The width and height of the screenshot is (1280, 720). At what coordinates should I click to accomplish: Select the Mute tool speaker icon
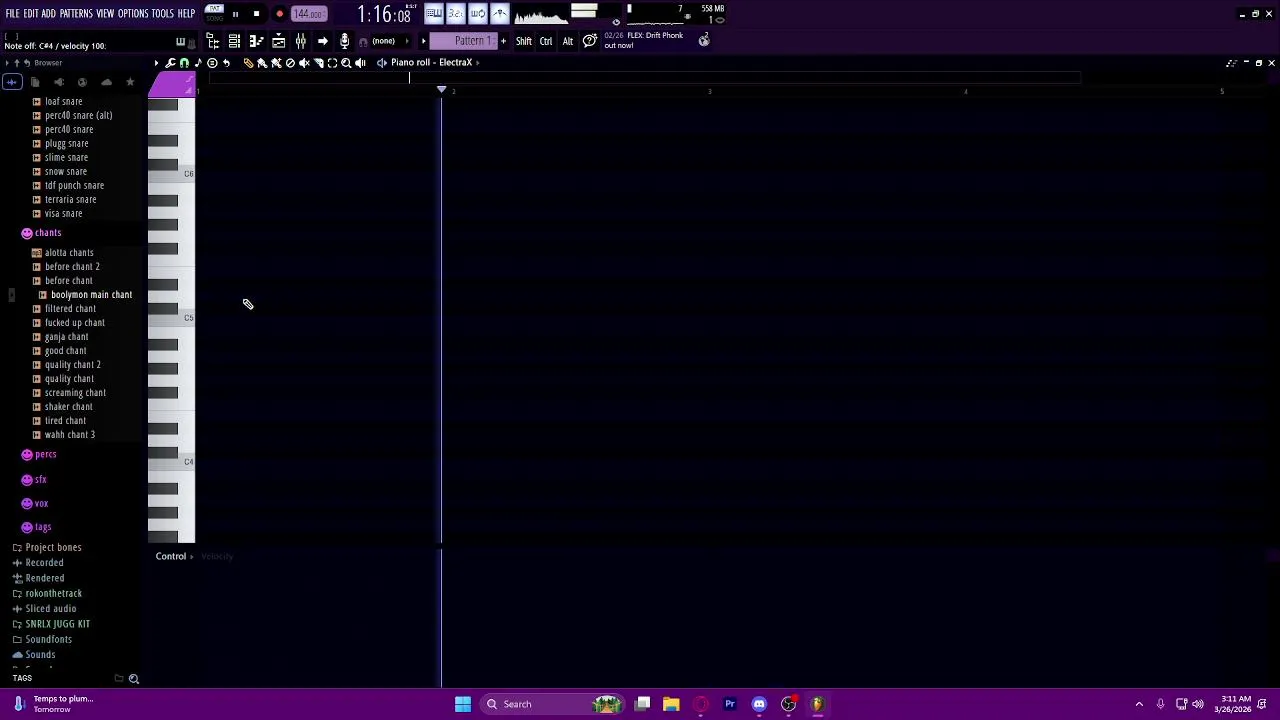coord(304,62)
